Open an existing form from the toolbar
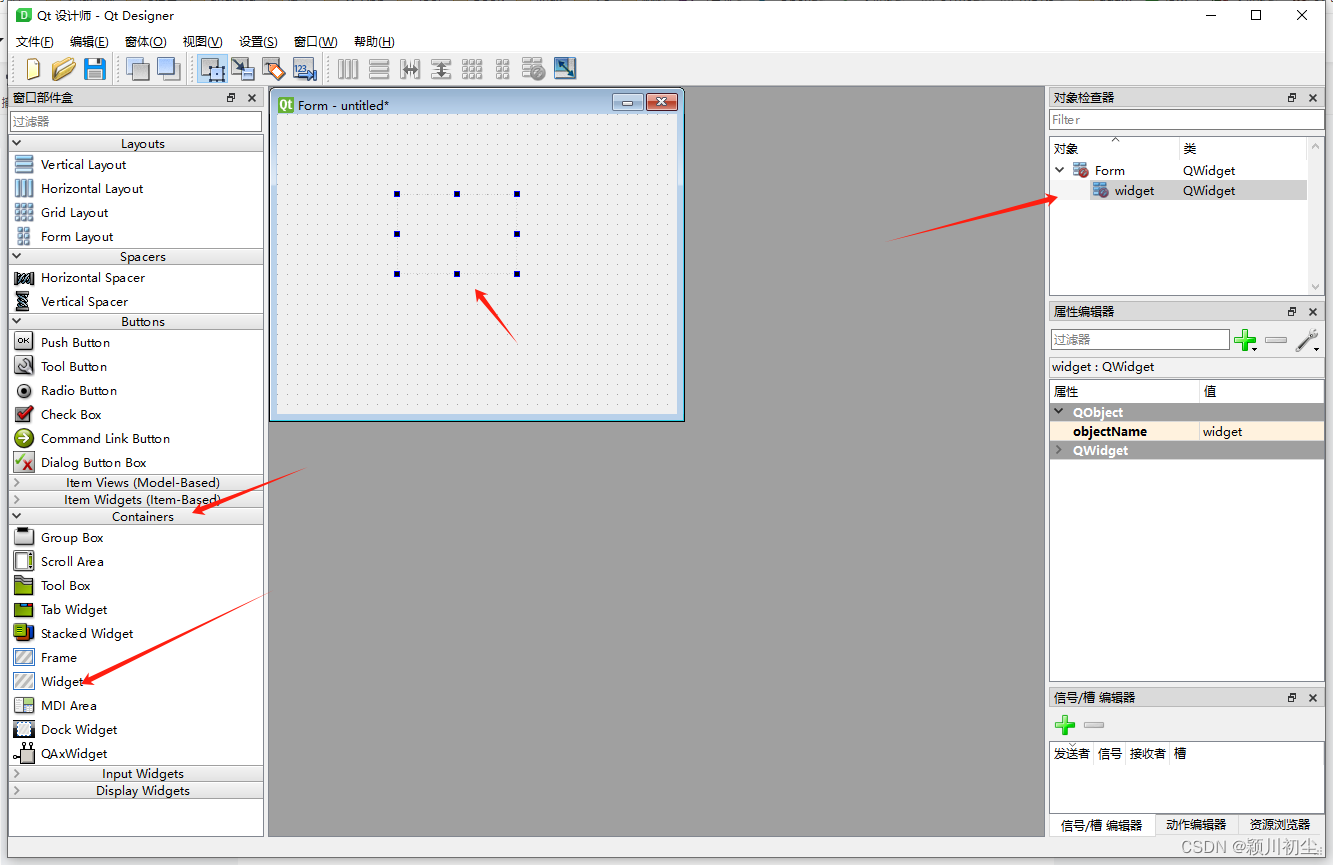The image size is (1333, 865). (63, 68)
